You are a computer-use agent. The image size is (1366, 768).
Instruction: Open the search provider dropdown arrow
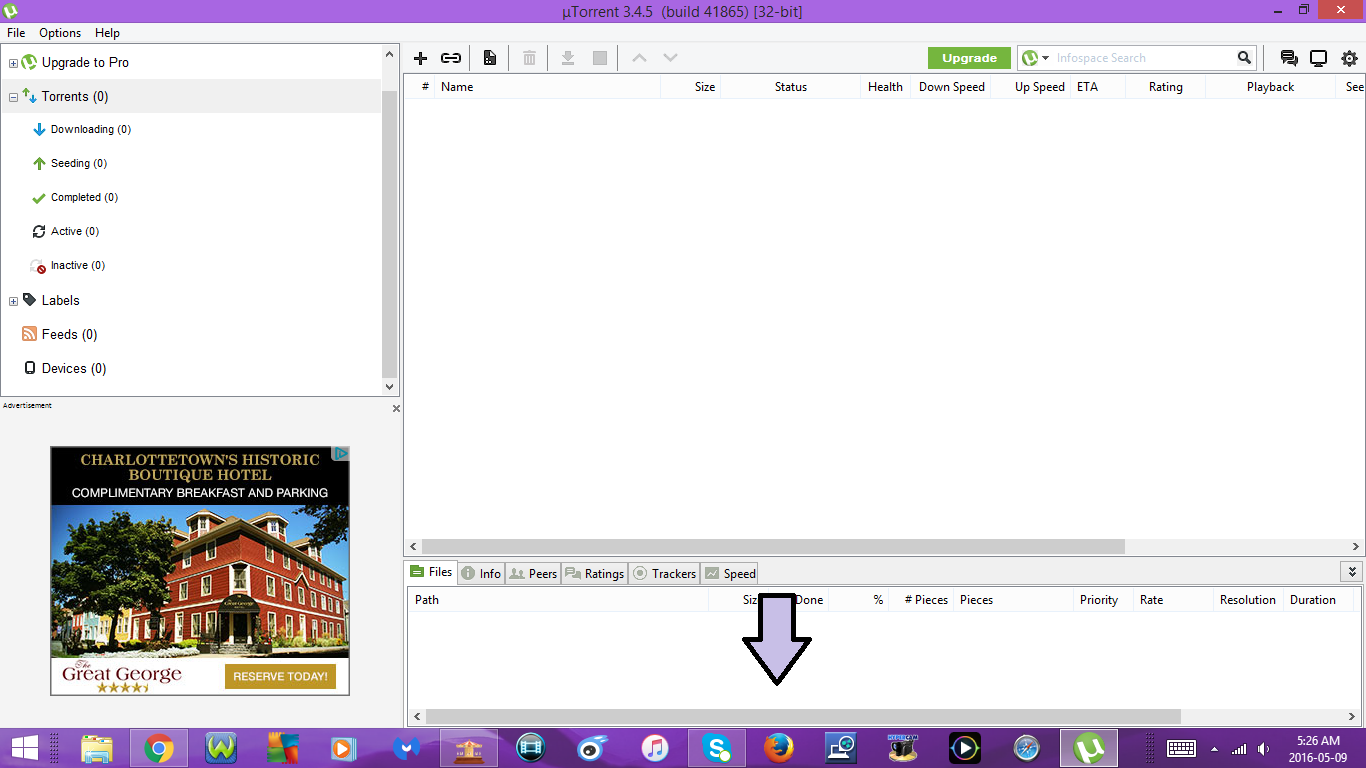point(1045,59)
